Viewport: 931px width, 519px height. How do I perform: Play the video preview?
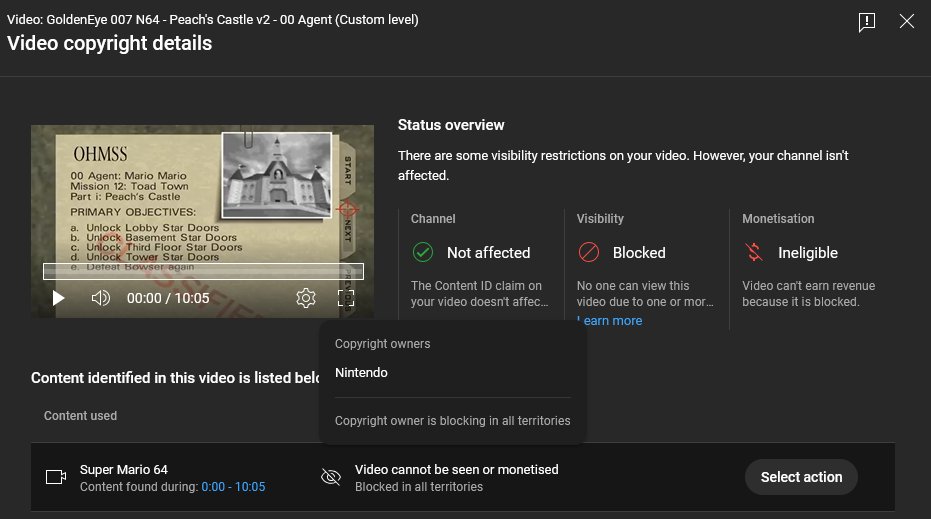click(58, 298)
